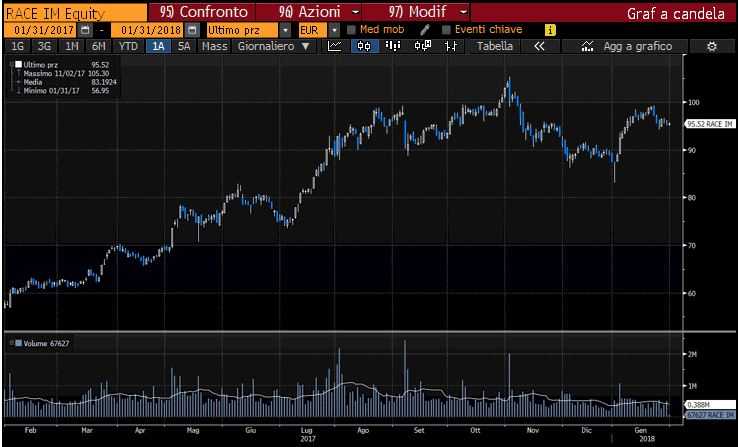Switch to the bar chart type icon
This screenshot has height=447, width=739.
click(393, 46)
